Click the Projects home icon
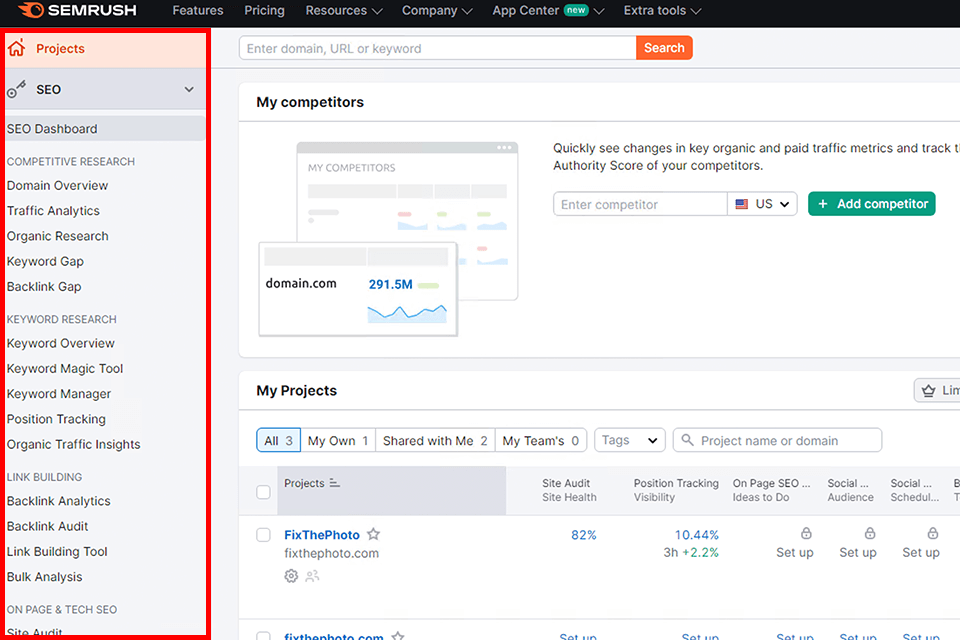 click(17, 48)
